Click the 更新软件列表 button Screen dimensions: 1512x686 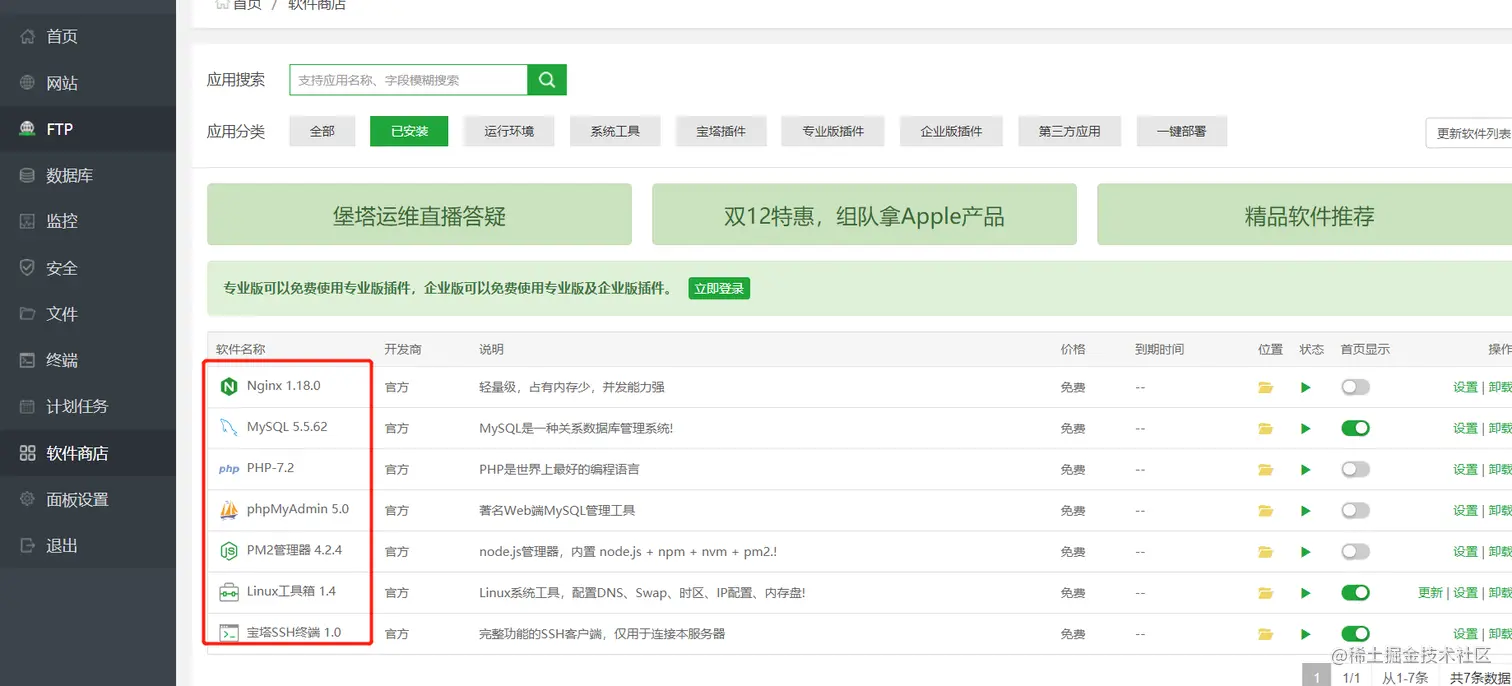tap(1470, 133)
